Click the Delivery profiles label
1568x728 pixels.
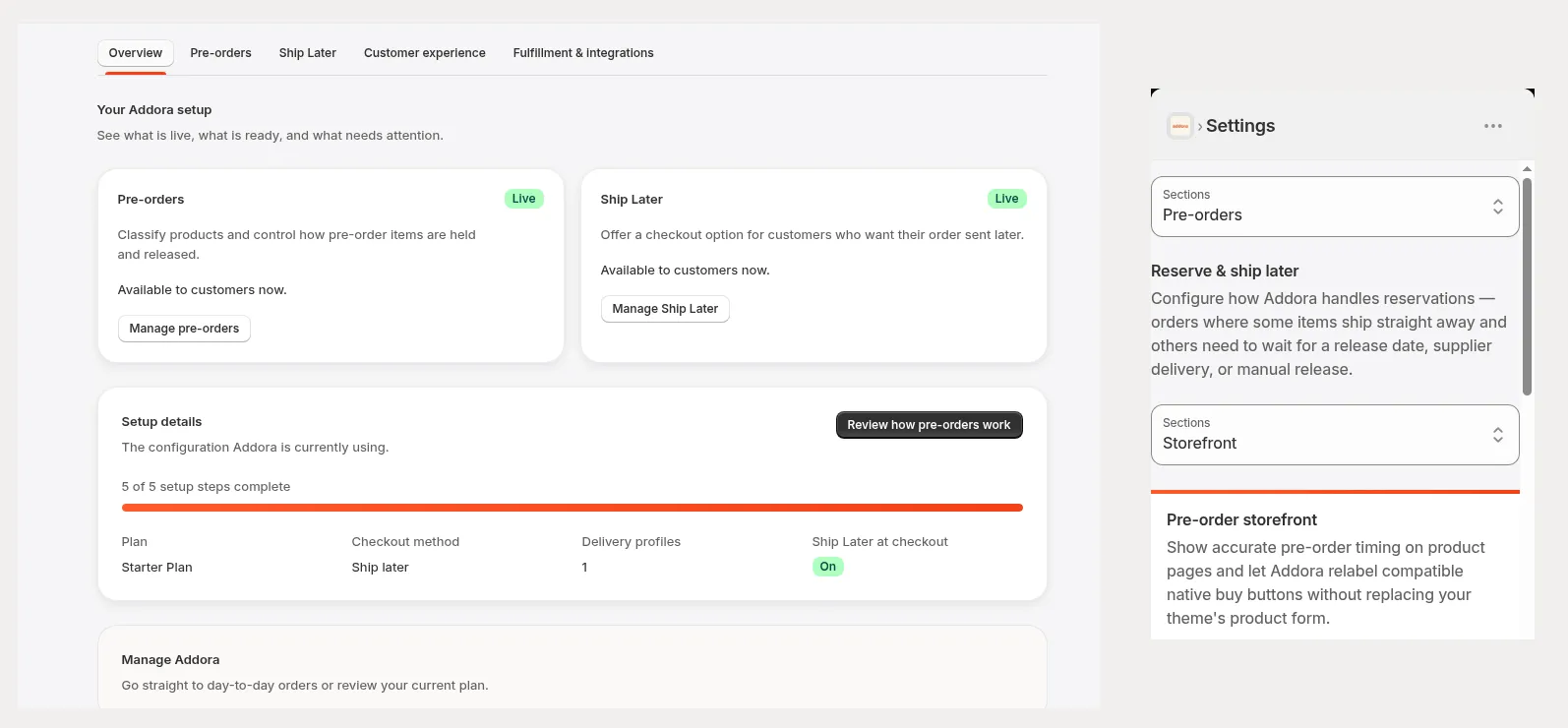pyautogui.click(x=632, y=542)
